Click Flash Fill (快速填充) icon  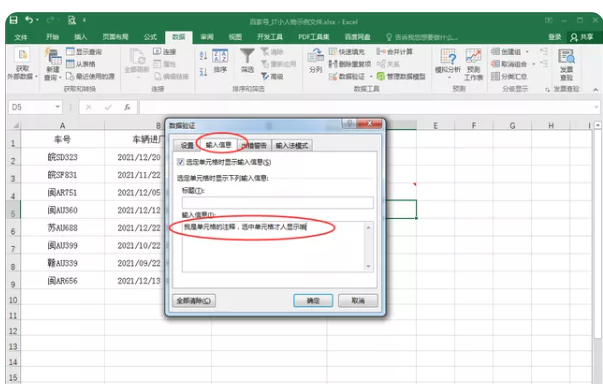(x=333, y=52)
